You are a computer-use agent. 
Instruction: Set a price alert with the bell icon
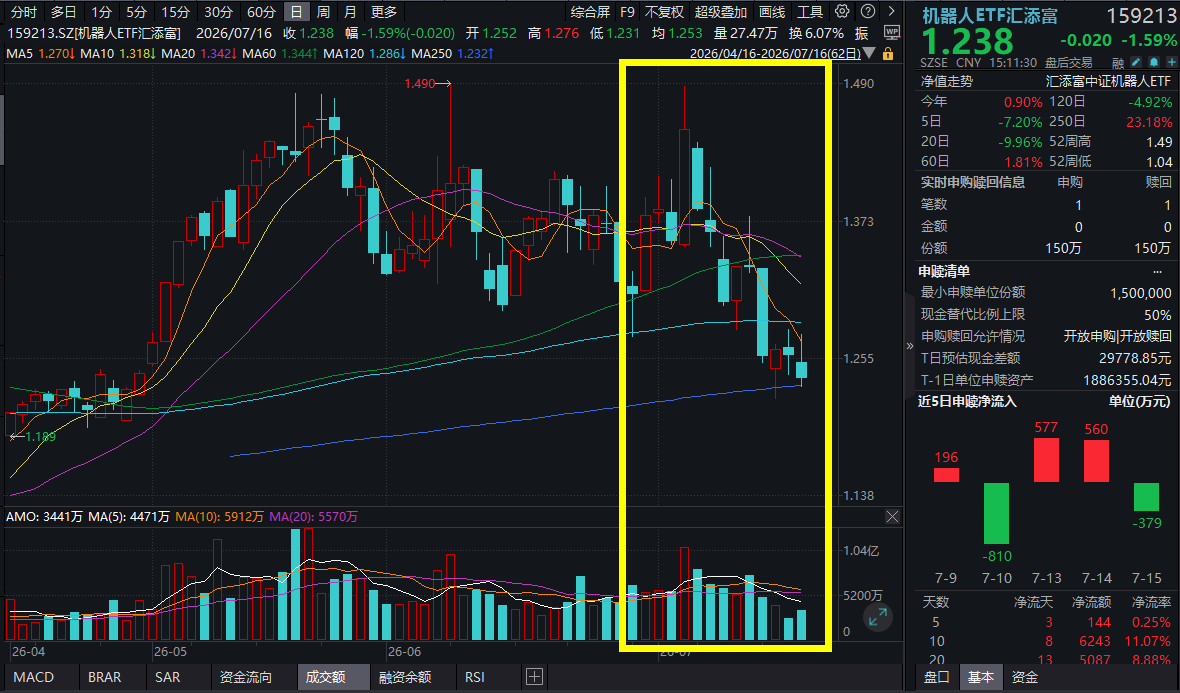[1154, 62]
